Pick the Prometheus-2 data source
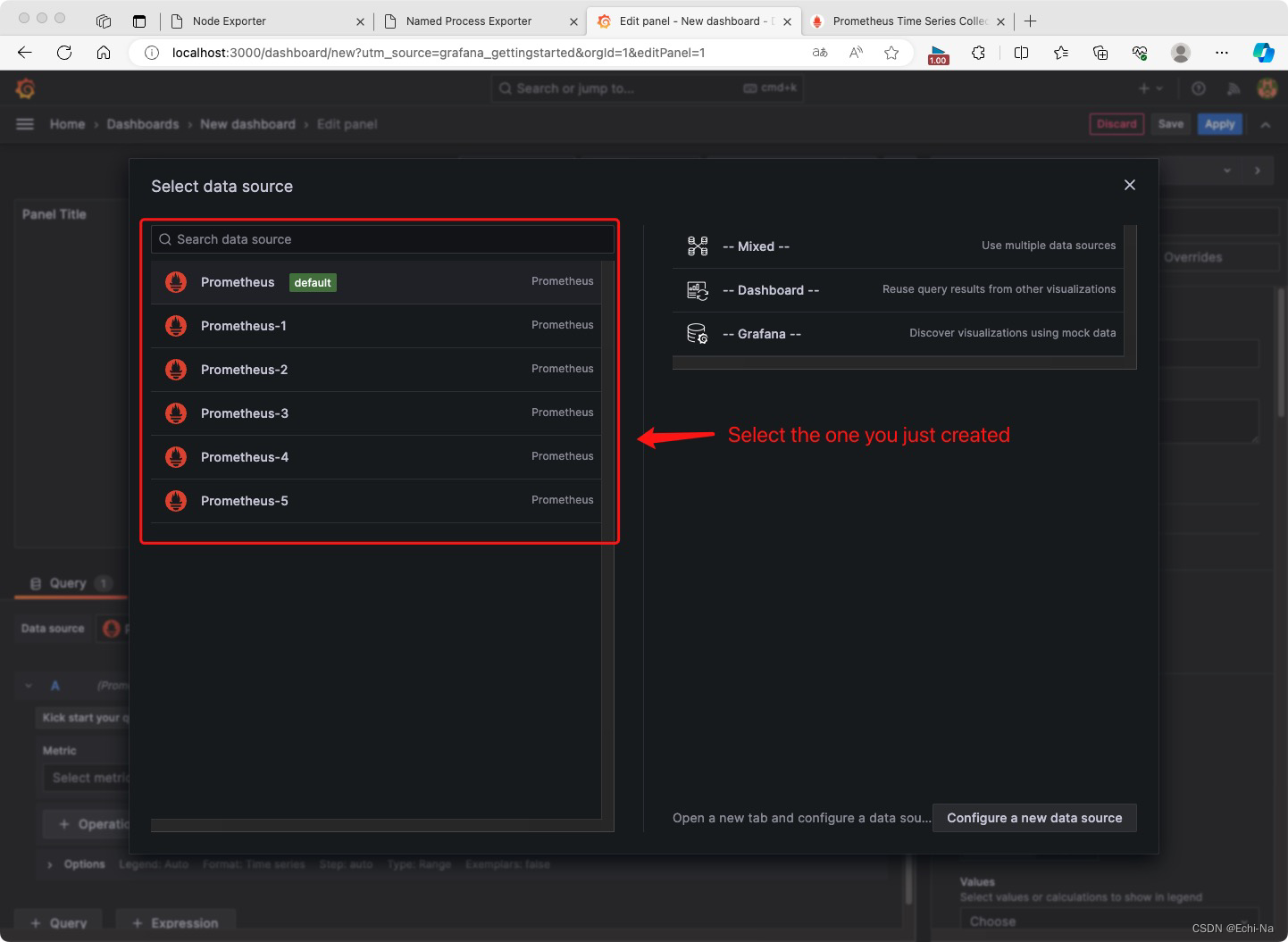This screenshot has width=1288, height=942. [376, 370]
